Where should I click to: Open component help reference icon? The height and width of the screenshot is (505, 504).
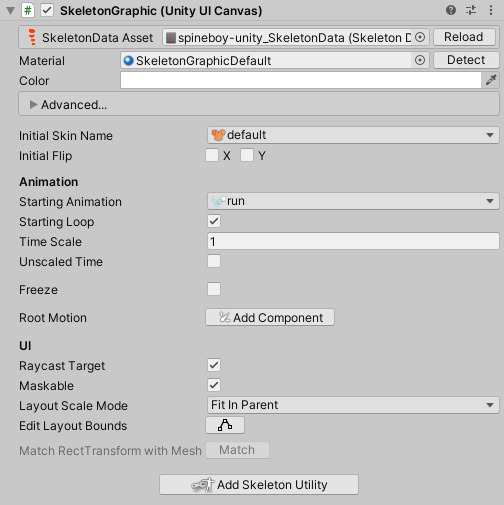[x=451, y=10]
